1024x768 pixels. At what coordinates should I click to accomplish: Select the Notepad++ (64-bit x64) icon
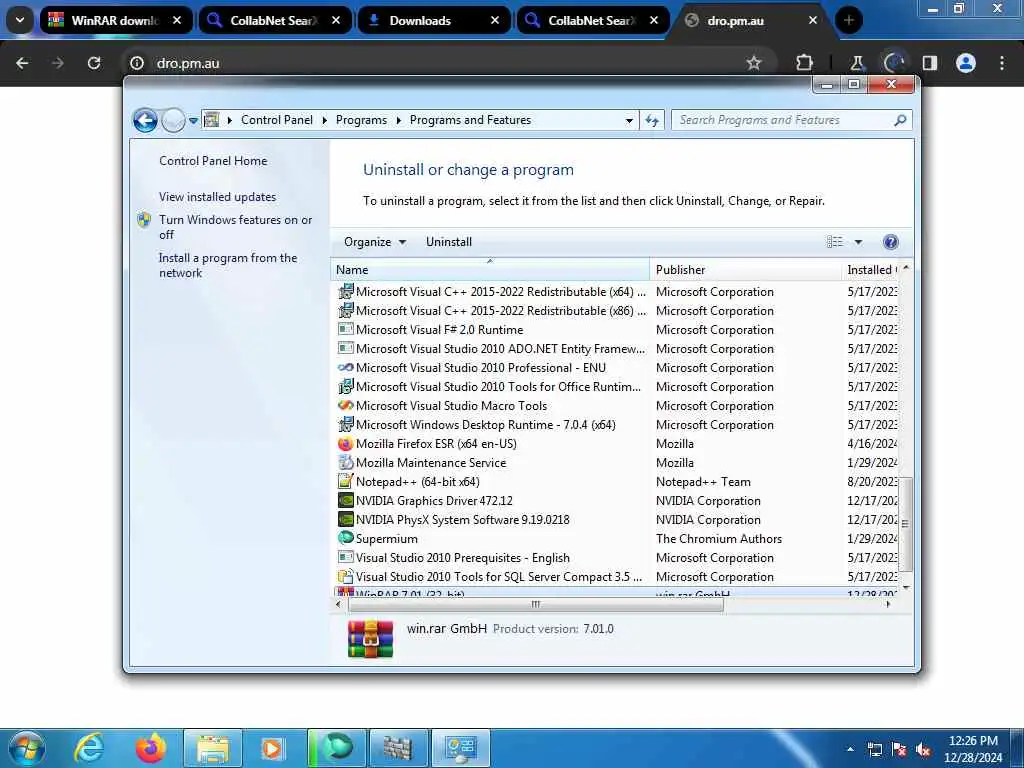click(x=345, y=481)
